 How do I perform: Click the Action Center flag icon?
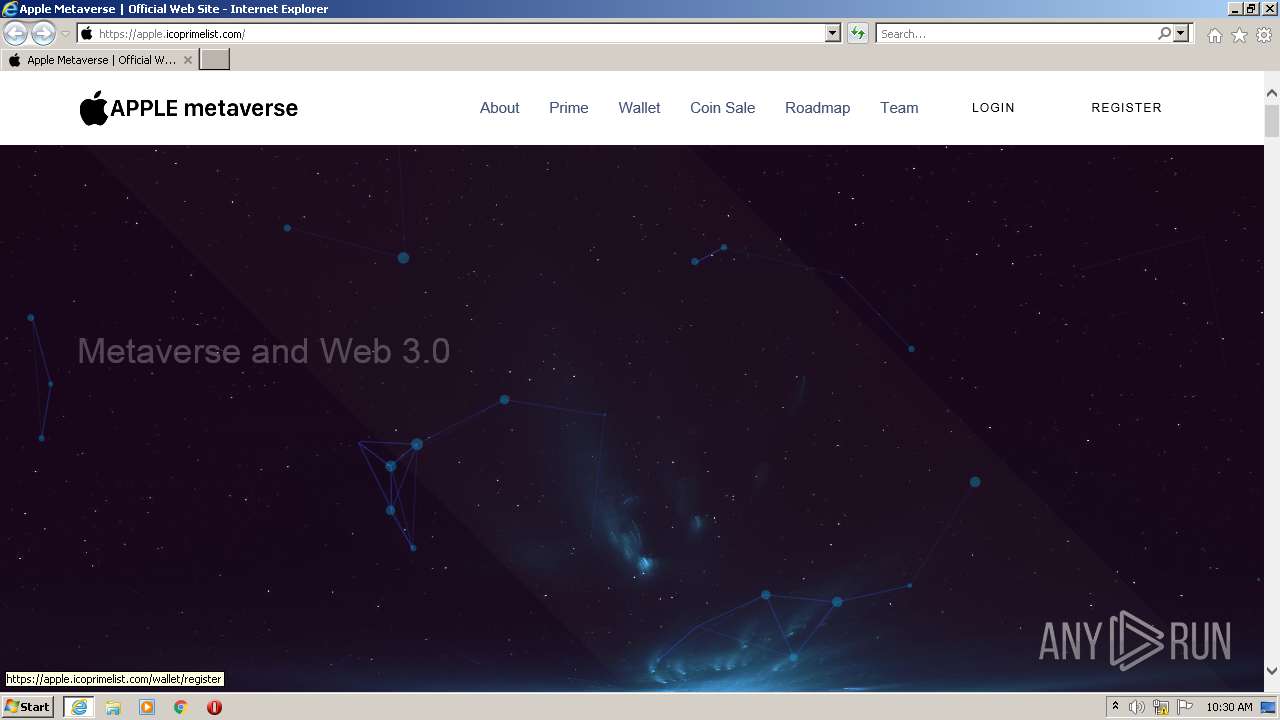(1185, 707)
